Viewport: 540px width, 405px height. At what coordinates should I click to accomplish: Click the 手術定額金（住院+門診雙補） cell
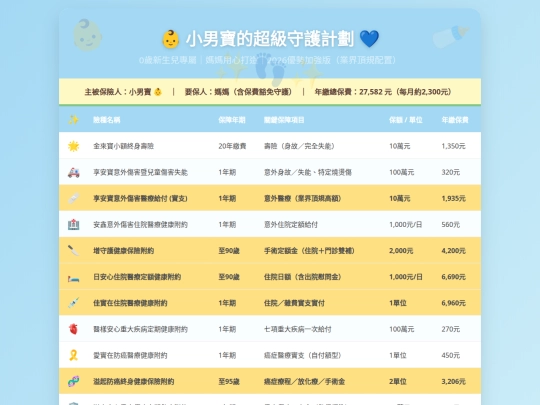(x=309, y=251)
